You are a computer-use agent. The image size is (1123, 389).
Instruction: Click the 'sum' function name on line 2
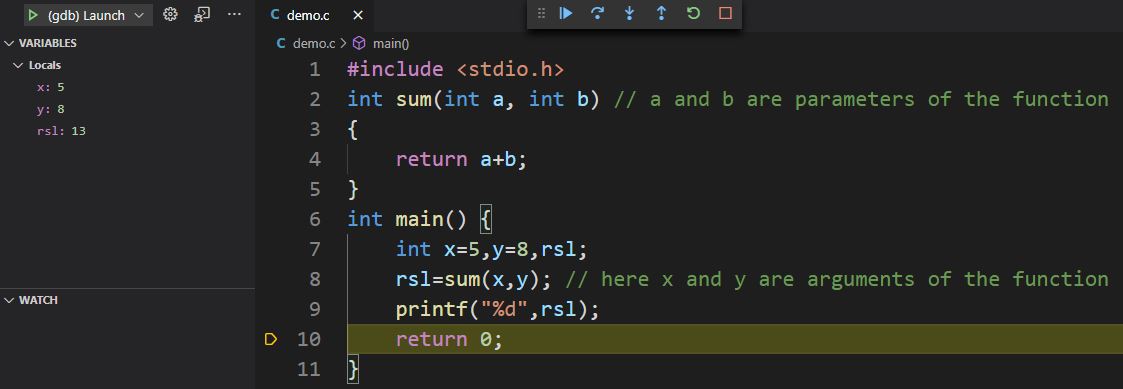click(414, 99)
